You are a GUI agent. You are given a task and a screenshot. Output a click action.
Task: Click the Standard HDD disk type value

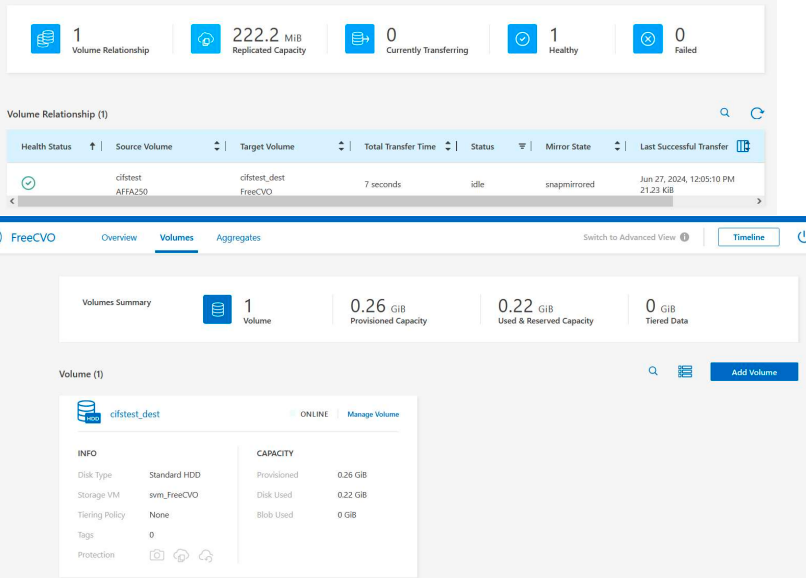tap(175, 475)
